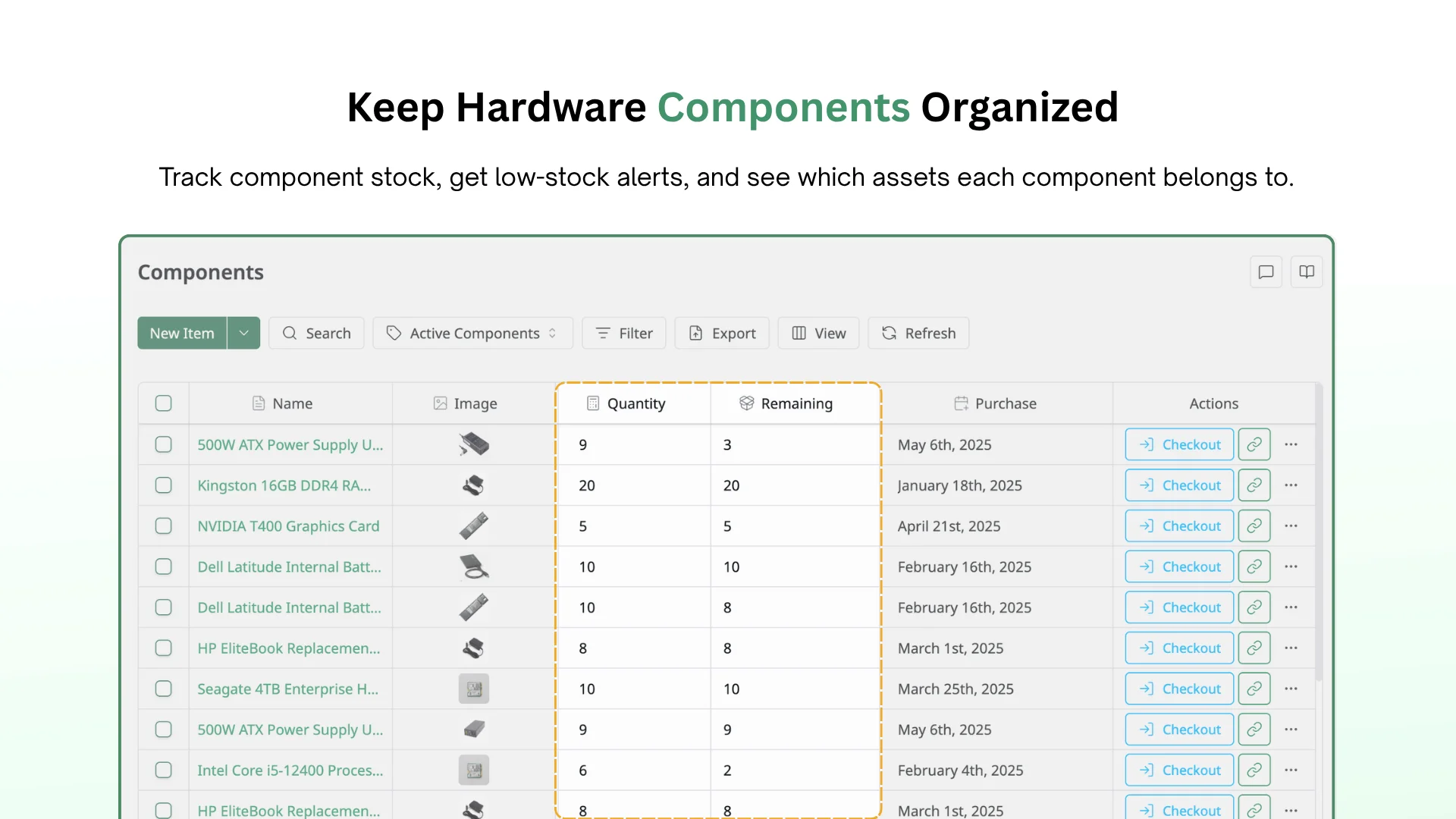Open placeholder image for Intel Core i5-12400

click(474, 770)
